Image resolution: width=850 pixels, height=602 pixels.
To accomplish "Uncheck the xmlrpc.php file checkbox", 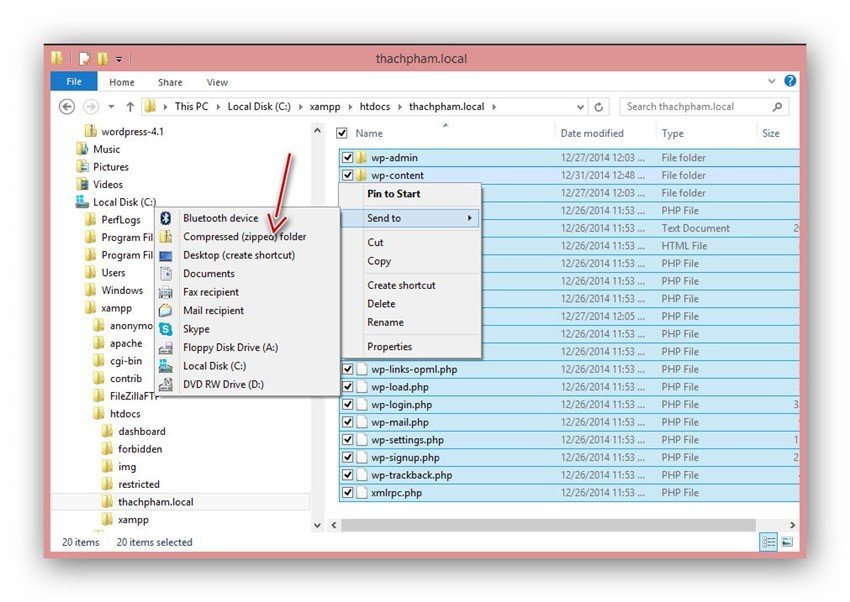I will click(348, 493).
